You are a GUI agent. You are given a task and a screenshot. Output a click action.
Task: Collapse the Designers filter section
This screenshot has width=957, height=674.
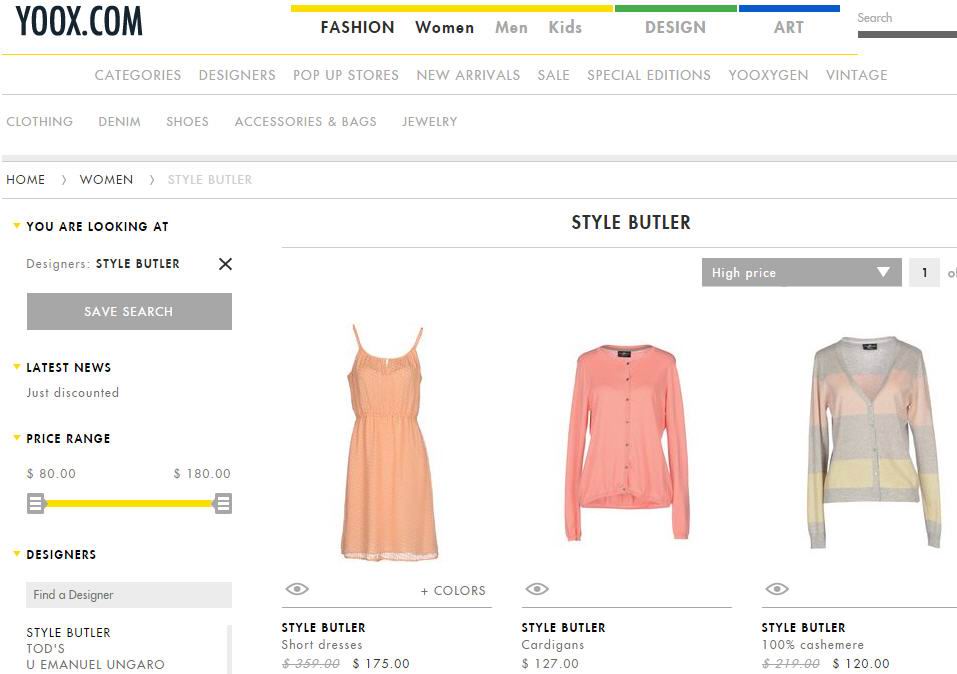(x=17, y=554)
